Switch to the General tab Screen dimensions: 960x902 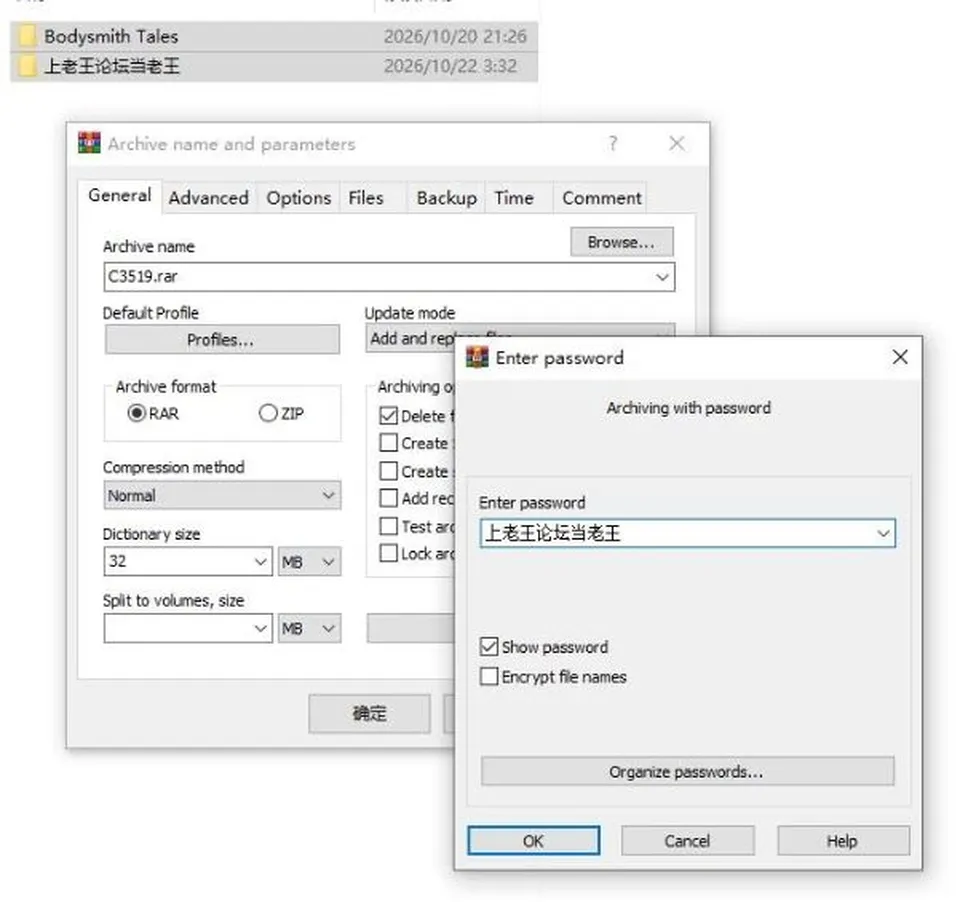[119, 195]
